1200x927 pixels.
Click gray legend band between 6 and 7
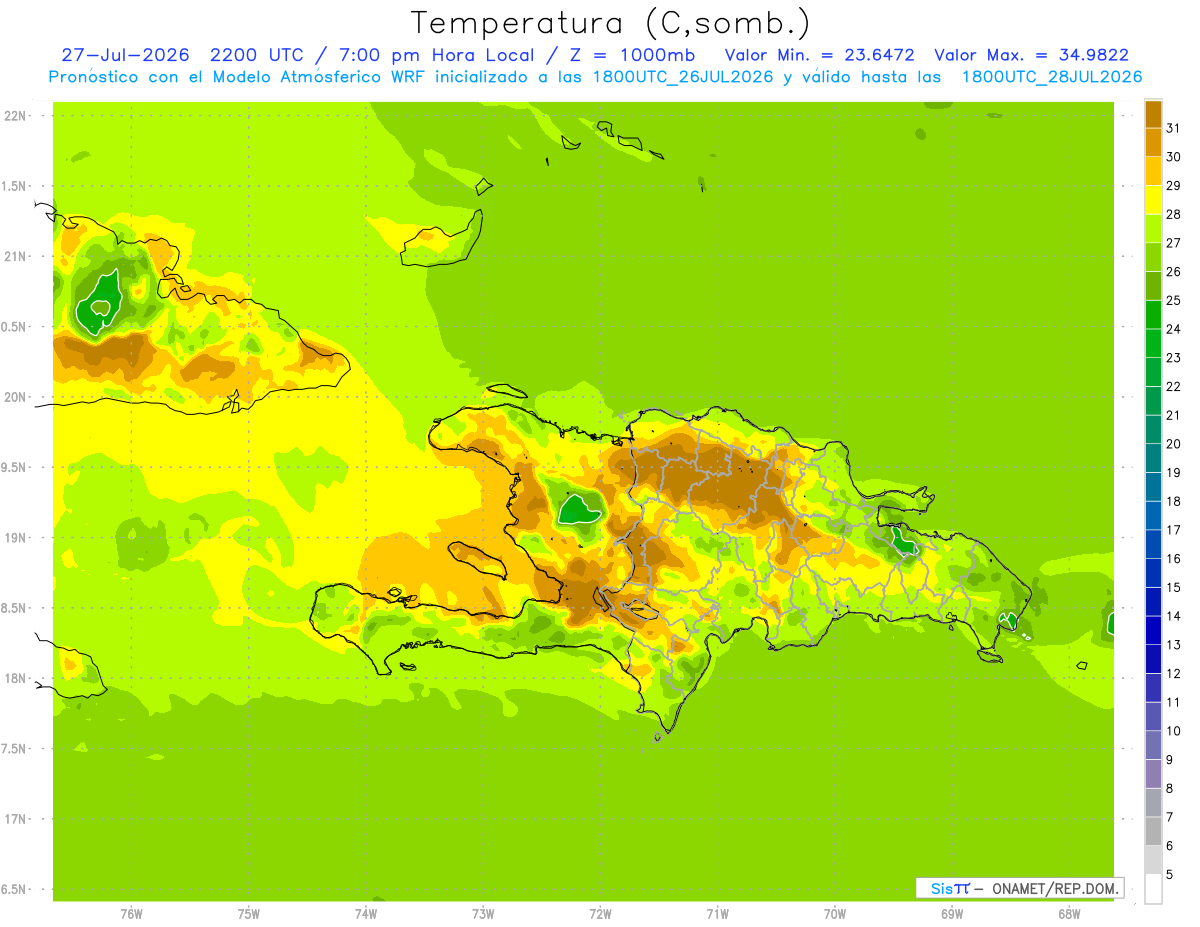(1153, 831)
